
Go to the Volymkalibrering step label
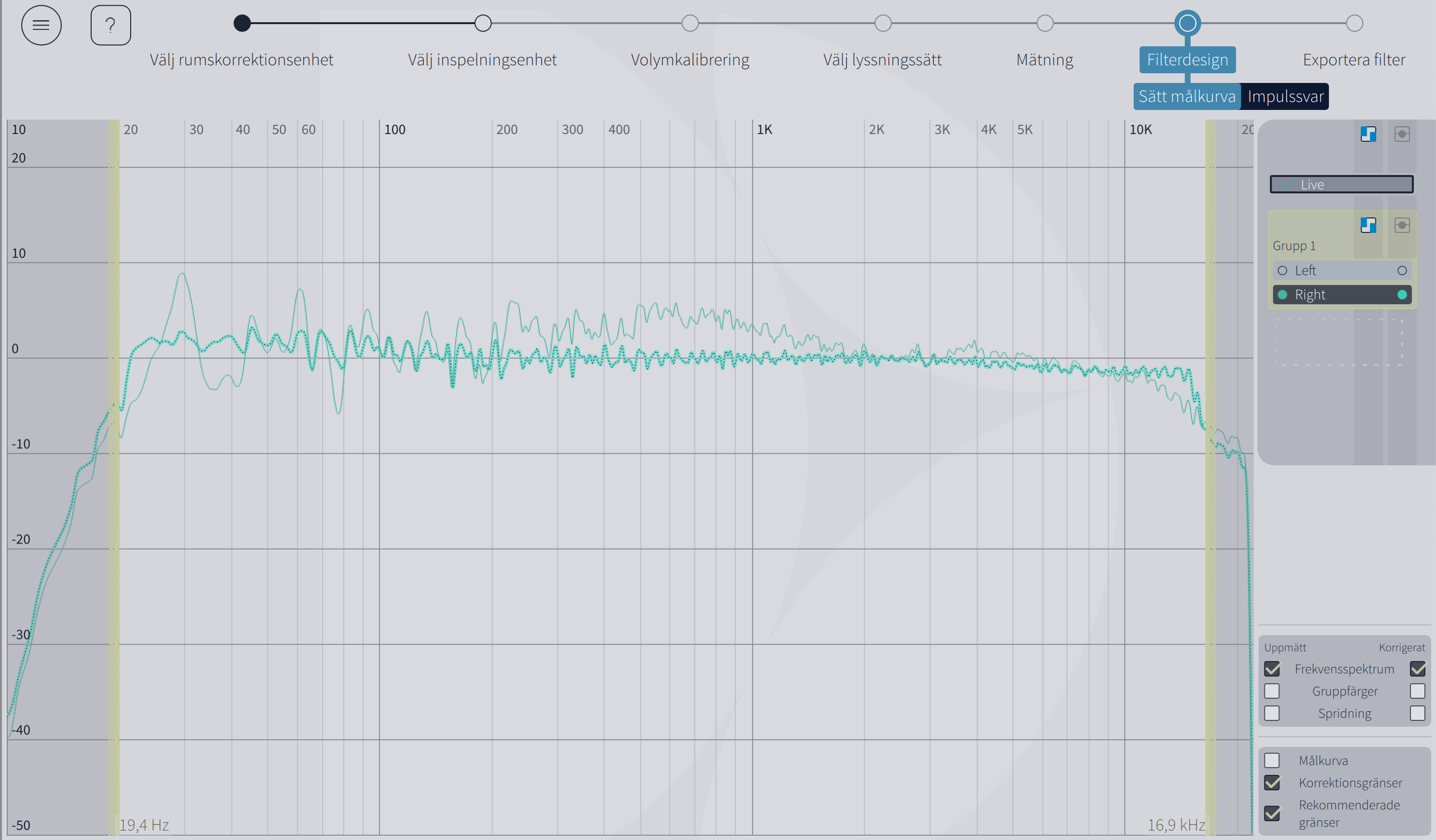pos(690,60)
